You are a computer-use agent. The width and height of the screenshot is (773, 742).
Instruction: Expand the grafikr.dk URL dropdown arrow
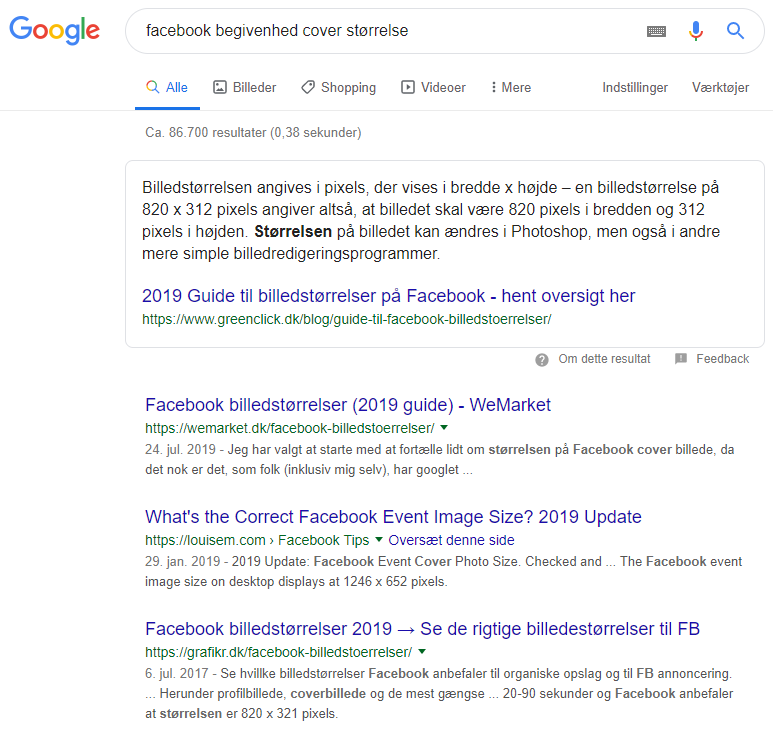422,652
